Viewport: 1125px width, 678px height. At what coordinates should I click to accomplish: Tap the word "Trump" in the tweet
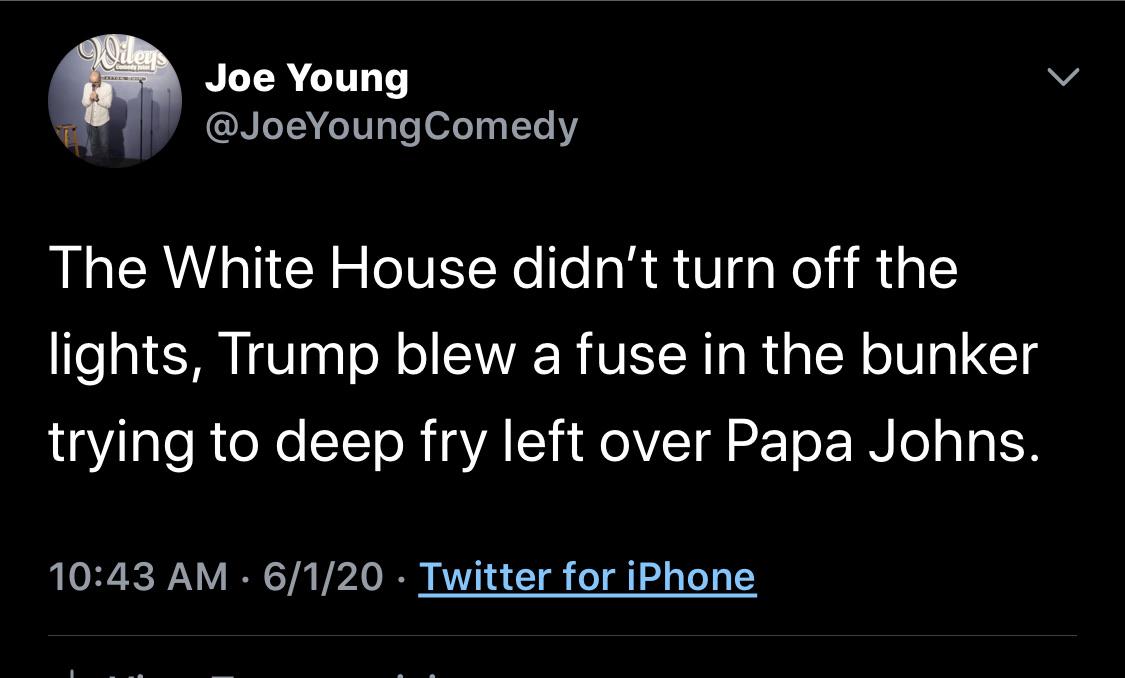[x=295, y=355]
